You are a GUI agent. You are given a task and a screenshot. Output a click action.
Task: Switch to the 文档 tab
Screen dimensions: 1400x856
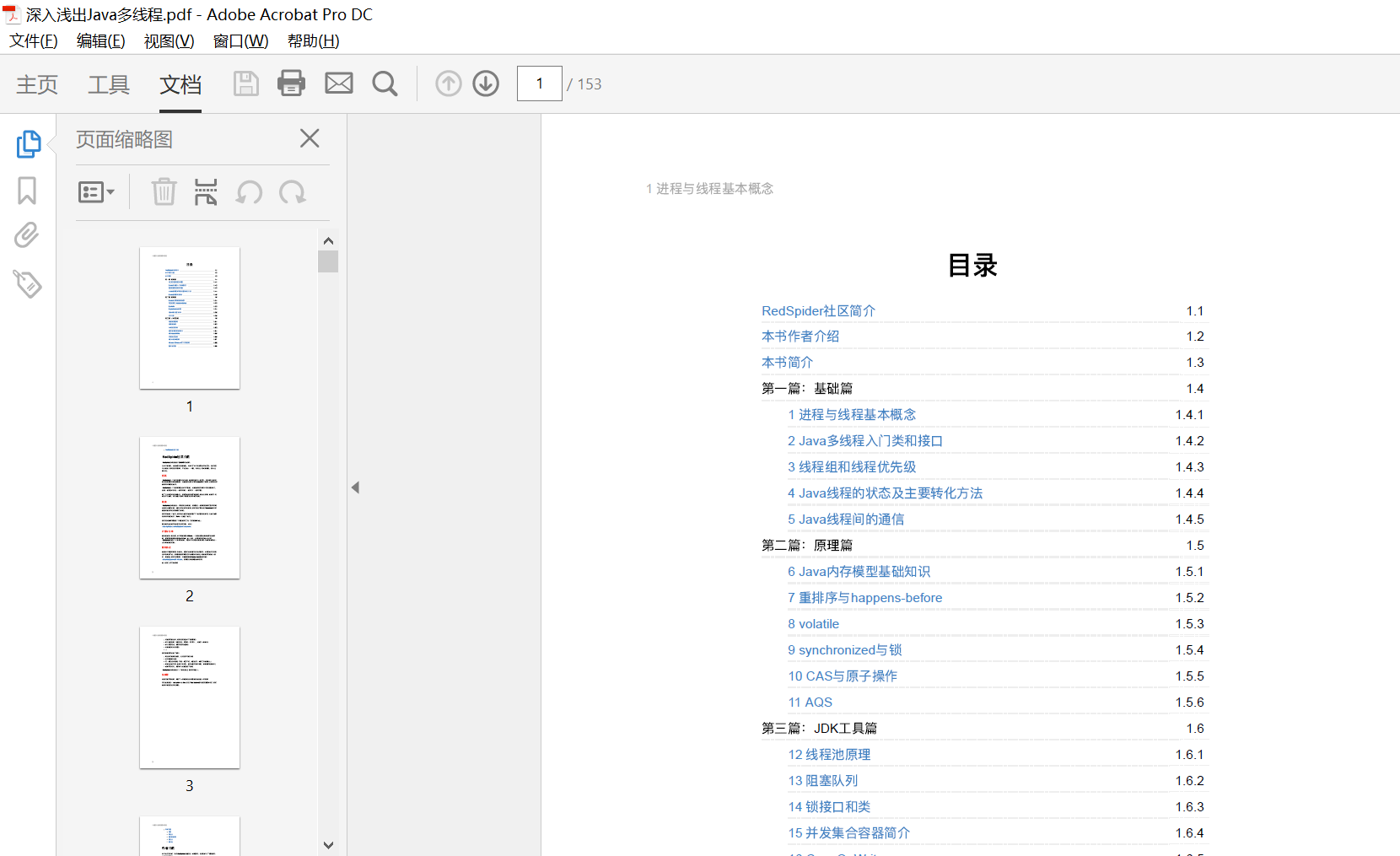[x=180, y=84]
